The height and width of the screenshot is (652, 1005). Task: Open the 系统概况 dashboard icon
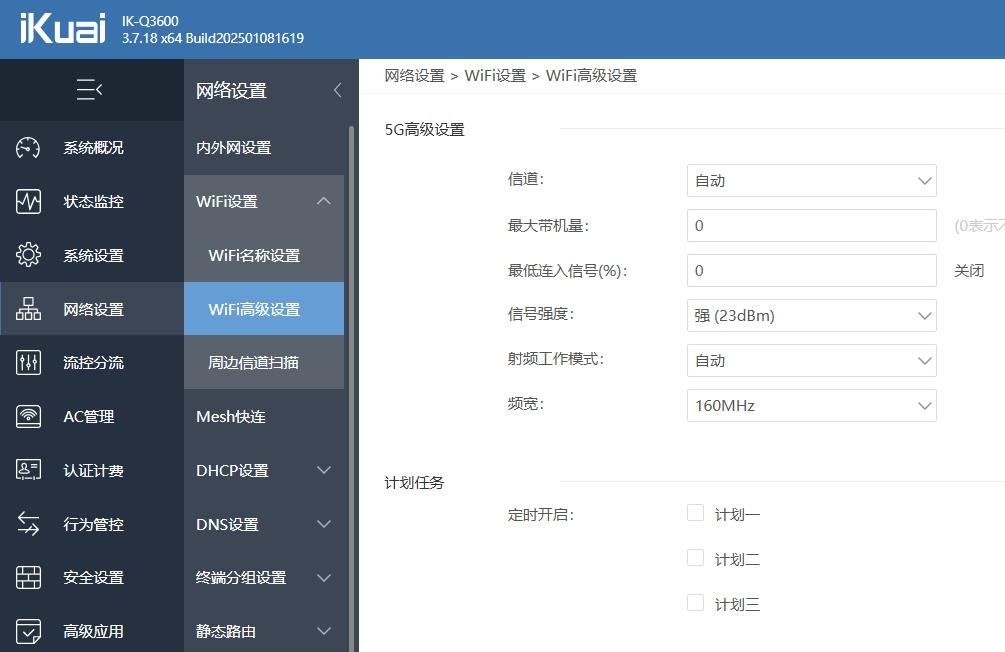tap(28, 147)
